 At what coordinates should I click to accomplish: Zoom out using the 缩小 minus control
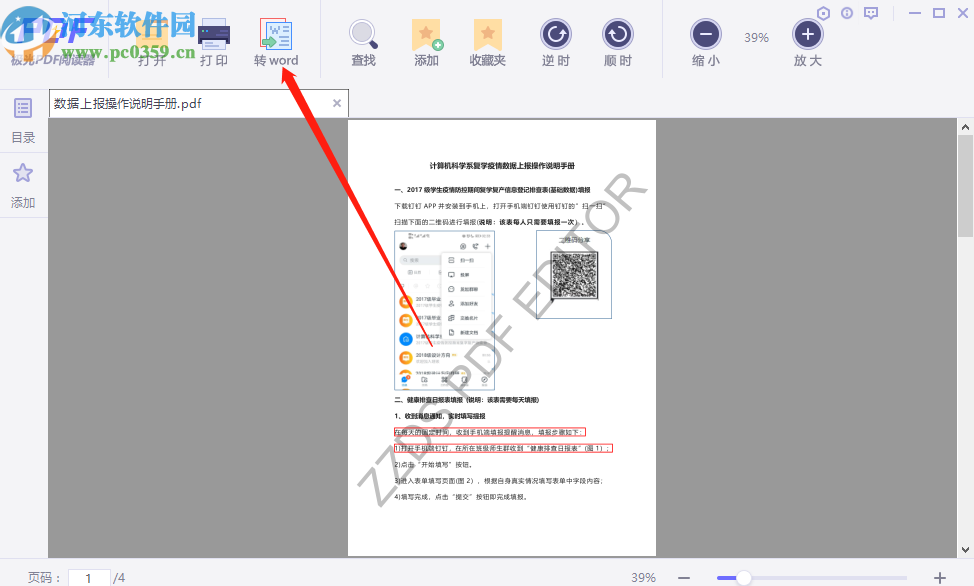click(705, 35)
